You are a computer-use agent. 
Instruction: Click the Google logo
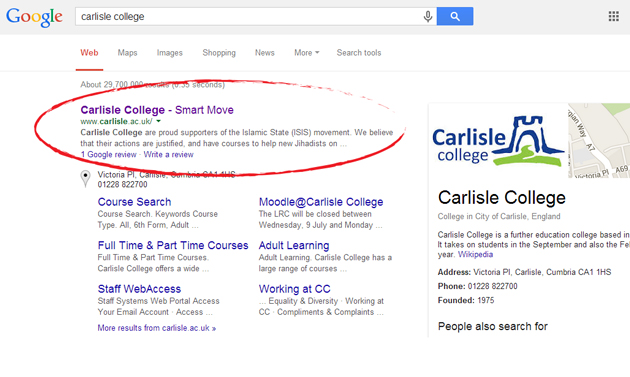click(34, 17)
